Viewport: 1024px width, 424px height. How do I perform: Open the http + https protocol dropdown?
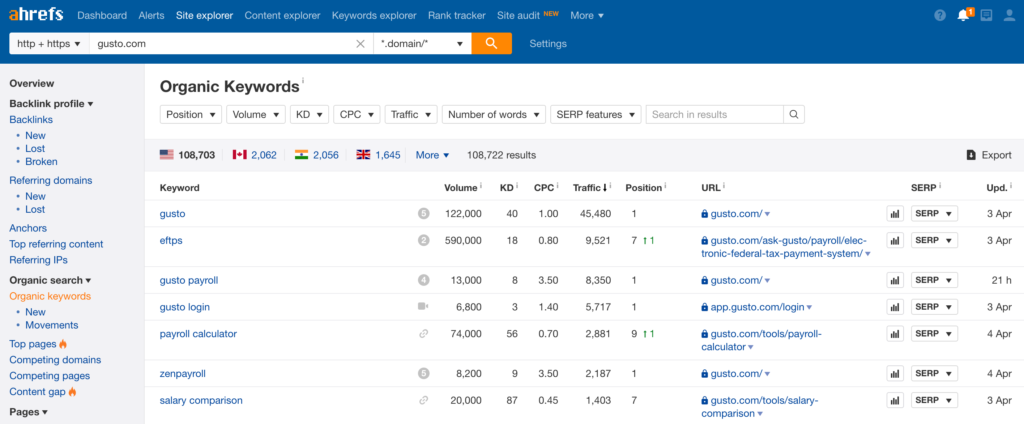pyautogui.click(x=49, y=44)
